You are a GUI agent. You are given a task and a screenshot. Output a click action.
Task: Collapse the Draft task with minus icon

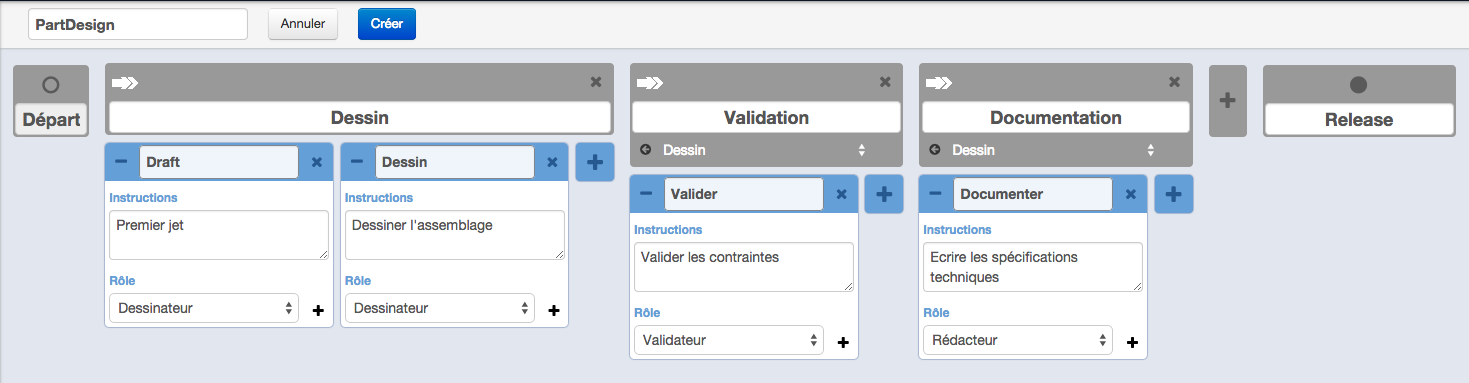[x=121, y=162]
